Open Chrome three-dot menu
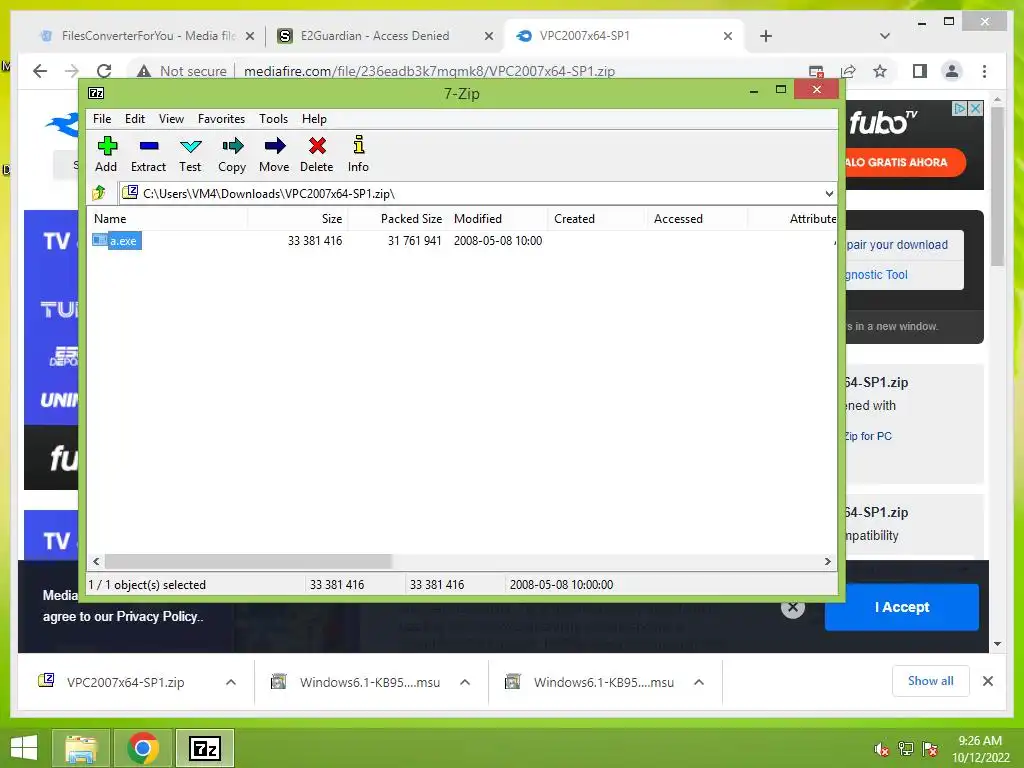The height and width of the screenshot is (768, 1024). coord(985,71)
